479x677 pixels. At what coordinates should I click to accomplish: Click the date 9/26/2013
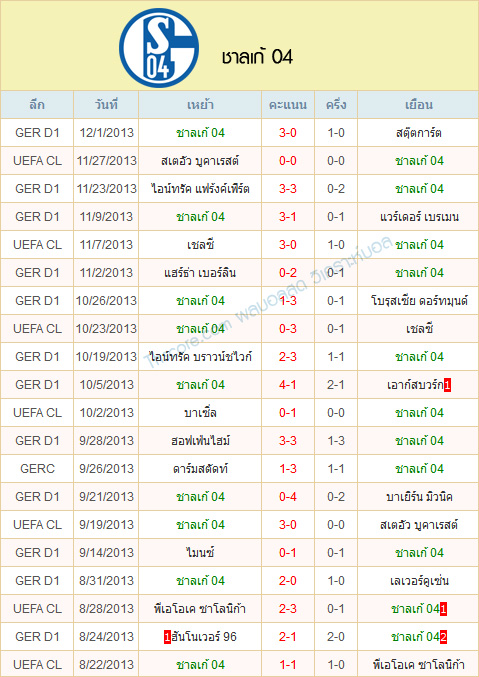pyautogui.click(x=106, y=468)
